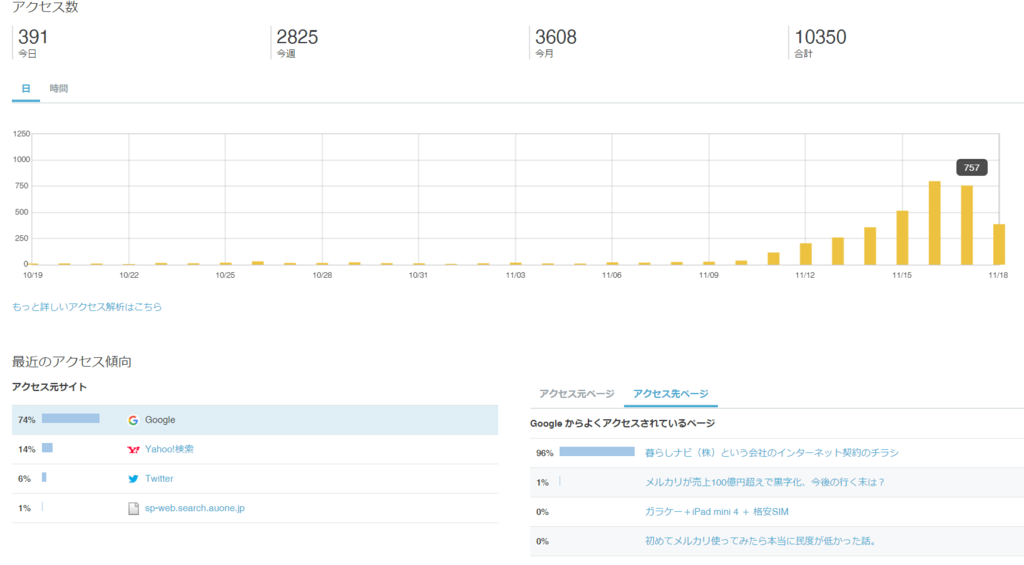Image resolution: width=1024 pixels, height=565 pixels.
Task: Open the sp-web.search.auone.jp link
Action: [195, 508]
